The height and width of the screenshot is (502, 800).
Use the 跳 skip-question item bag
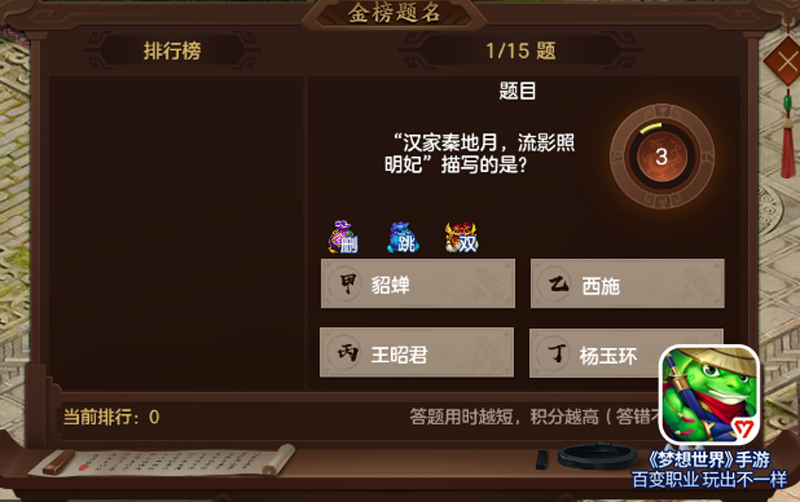pyautogui.click(x=403, y=238)
